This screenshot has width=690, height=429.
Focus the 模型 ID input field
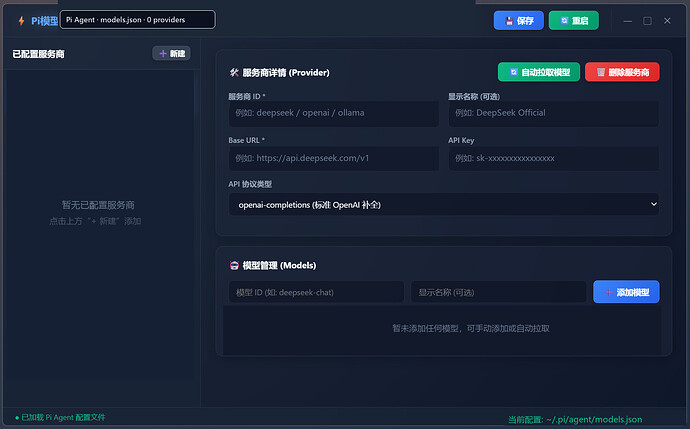click(316, 292)
